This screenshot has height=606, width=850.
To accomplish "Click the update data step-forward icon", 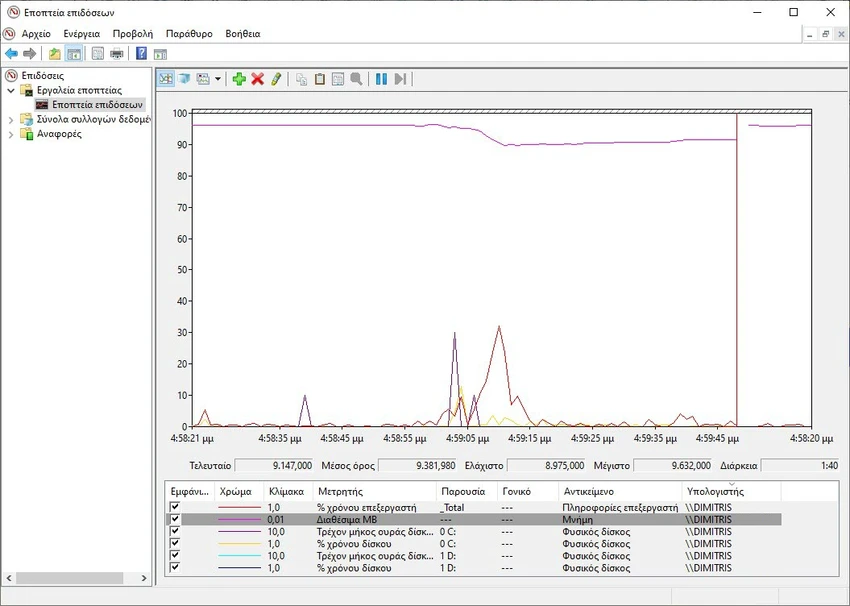I will [x=401, y=79].
